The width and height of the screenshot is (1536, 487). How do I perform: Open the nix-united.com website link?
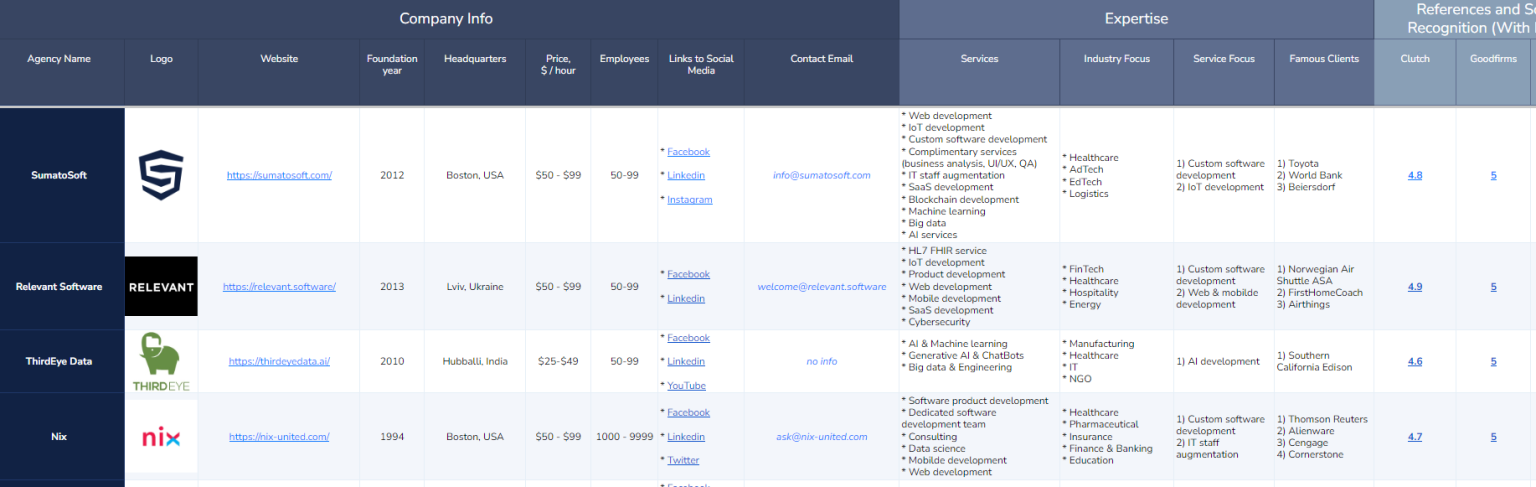point(279,437)
